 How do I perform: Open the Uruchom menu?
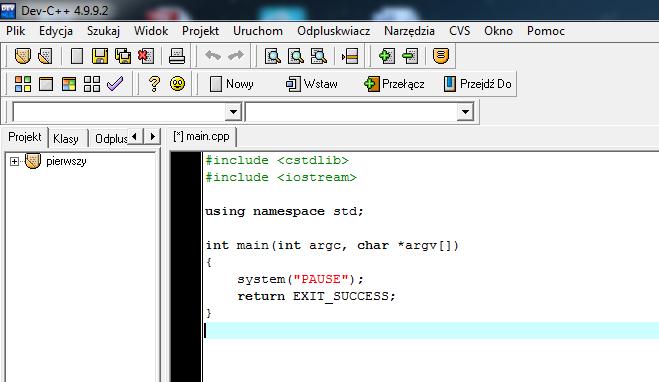(258, 31)
